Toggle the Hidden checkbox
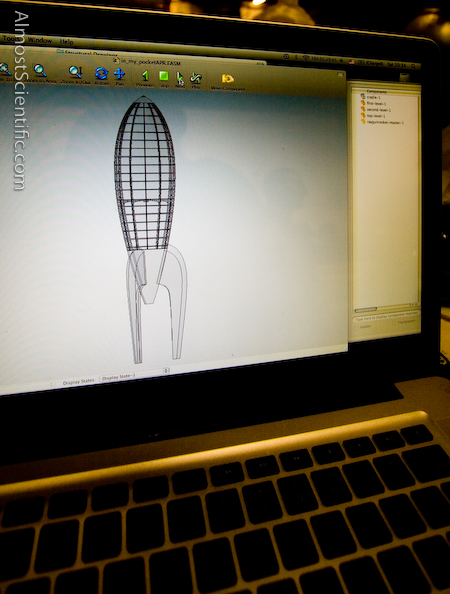The width and height of the screenshot is (450, 594). point(356,327)
